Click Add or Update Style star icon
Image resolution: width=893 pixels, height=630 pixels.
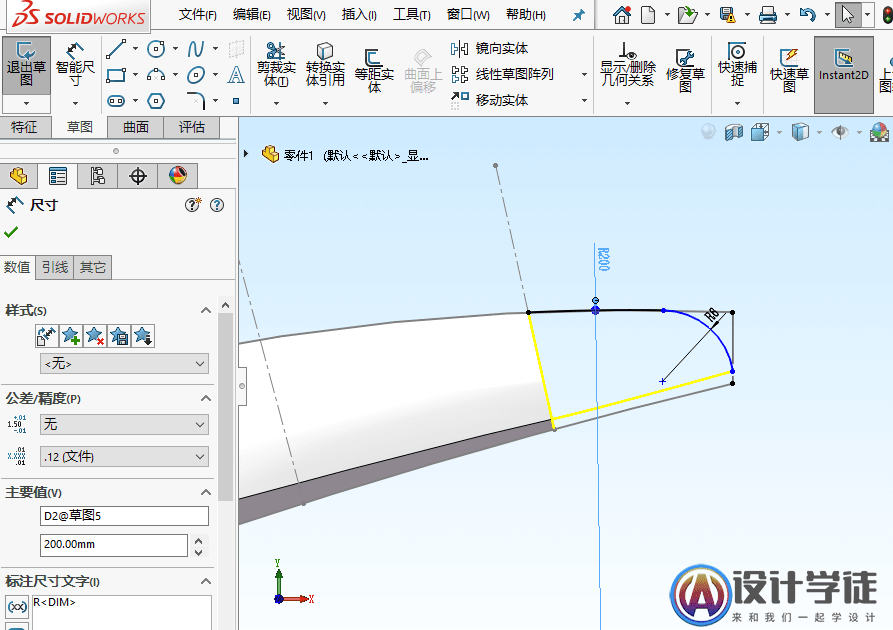coord(71,336)
